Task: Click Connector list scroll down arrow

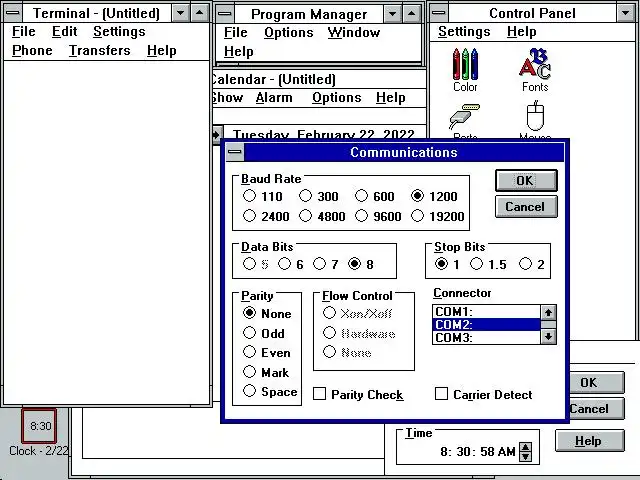Action: [548, 336]
